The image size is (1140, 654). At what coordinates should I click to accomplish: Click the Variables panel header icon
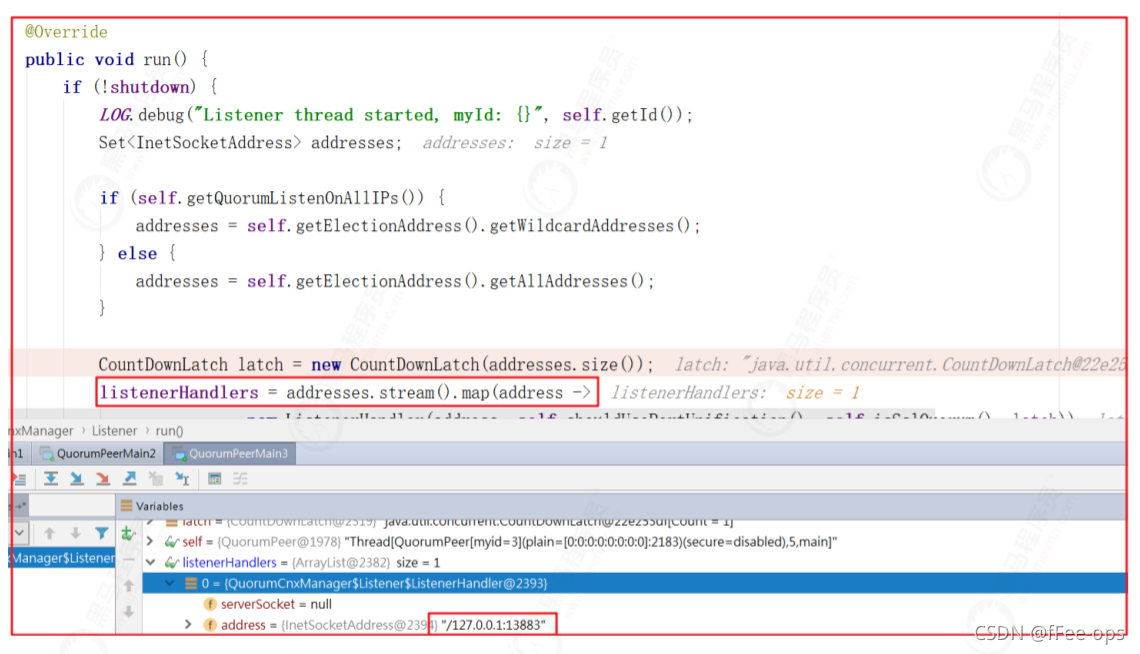(x=127, y=506)
